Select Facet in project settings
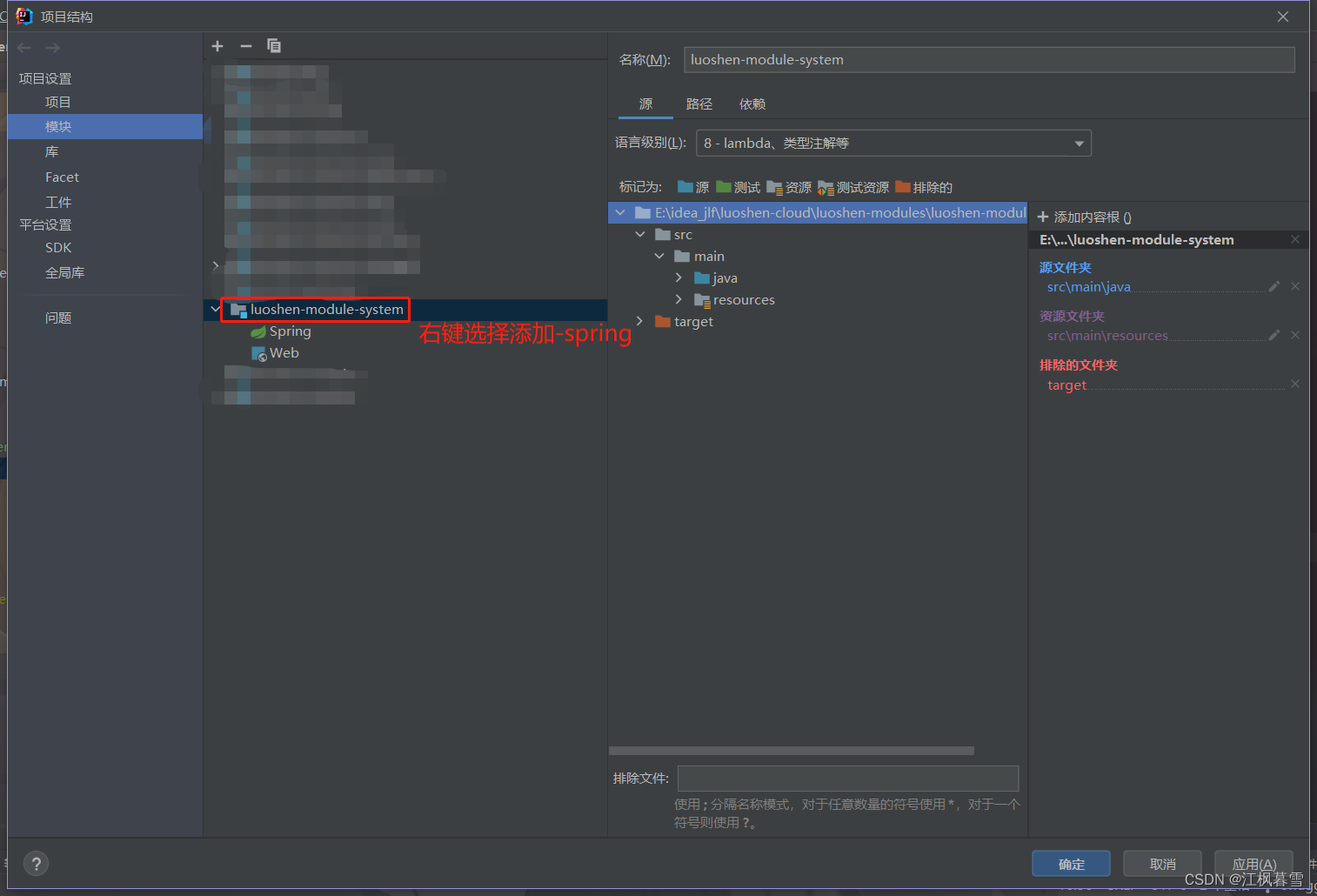Image resolution: width=1317 pixels, height=896 pixels. [x=62, y=177]
